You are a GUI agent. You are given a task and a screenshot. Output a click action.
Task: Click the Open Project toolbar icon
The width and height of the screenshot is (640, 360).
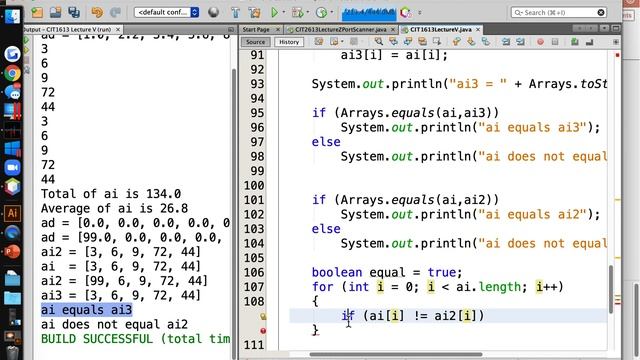tap(56, 12)
